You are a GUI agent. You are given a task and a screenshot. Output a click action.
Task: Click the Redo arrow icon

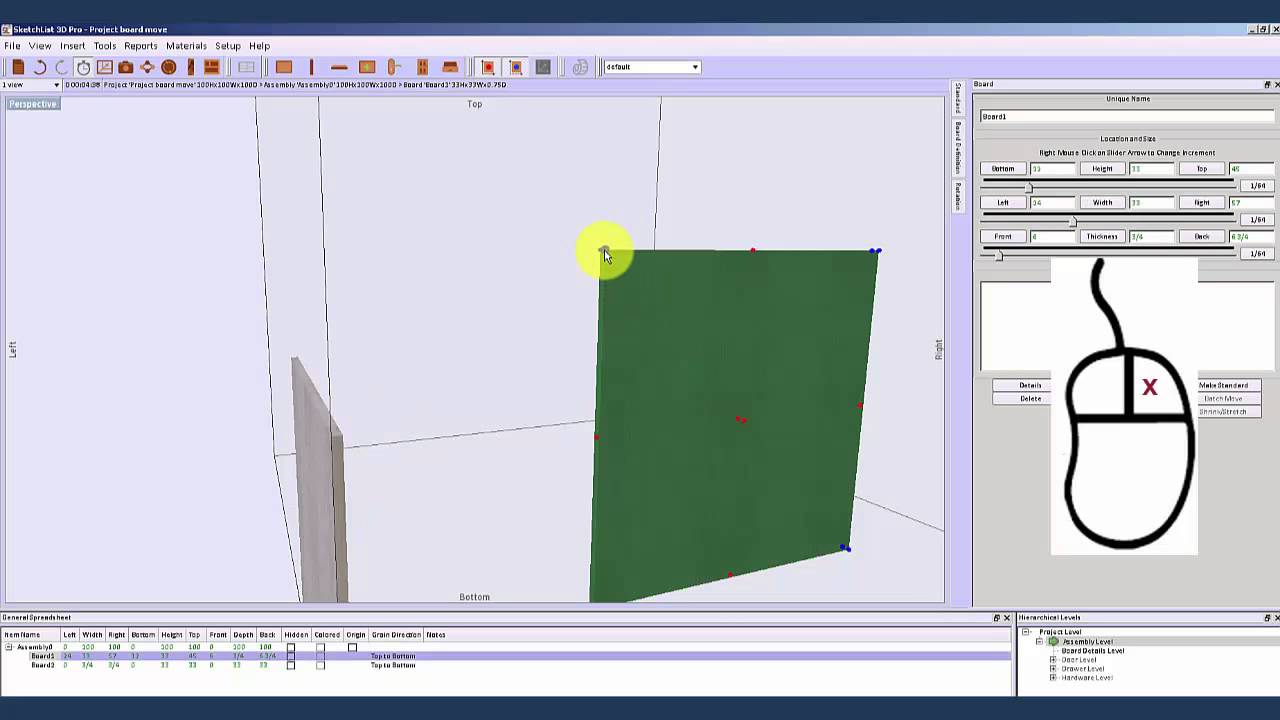pyautogui.click(x=62, y=66)
